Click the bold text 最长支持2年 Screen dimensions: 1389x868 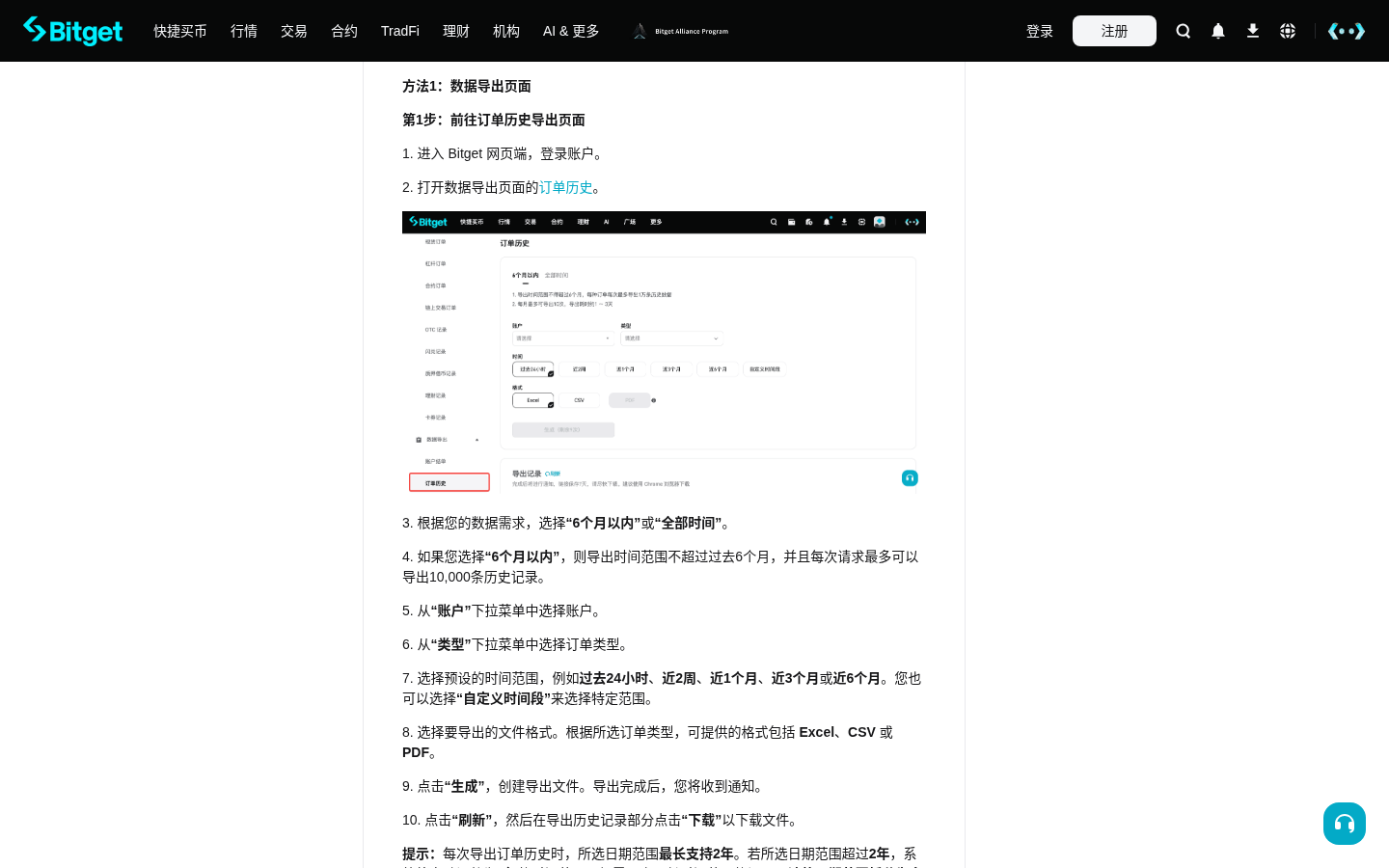696,854
